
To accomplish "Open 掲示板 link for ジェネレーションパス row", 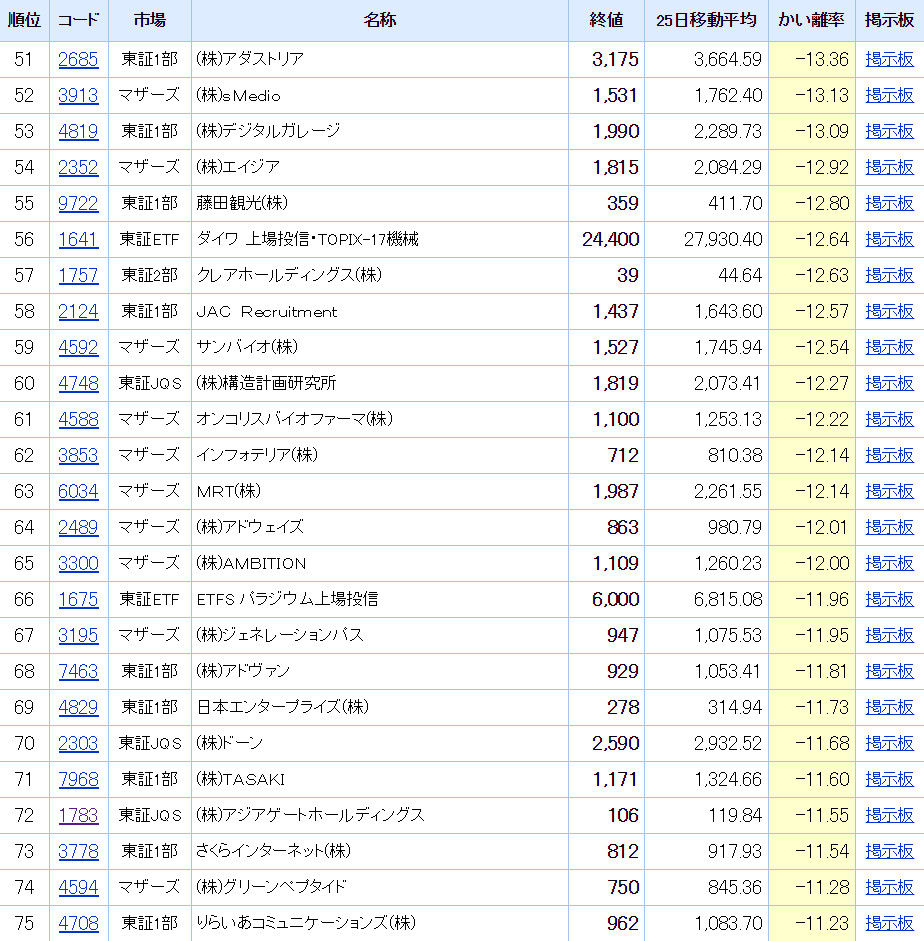I will tap(889, 636).
